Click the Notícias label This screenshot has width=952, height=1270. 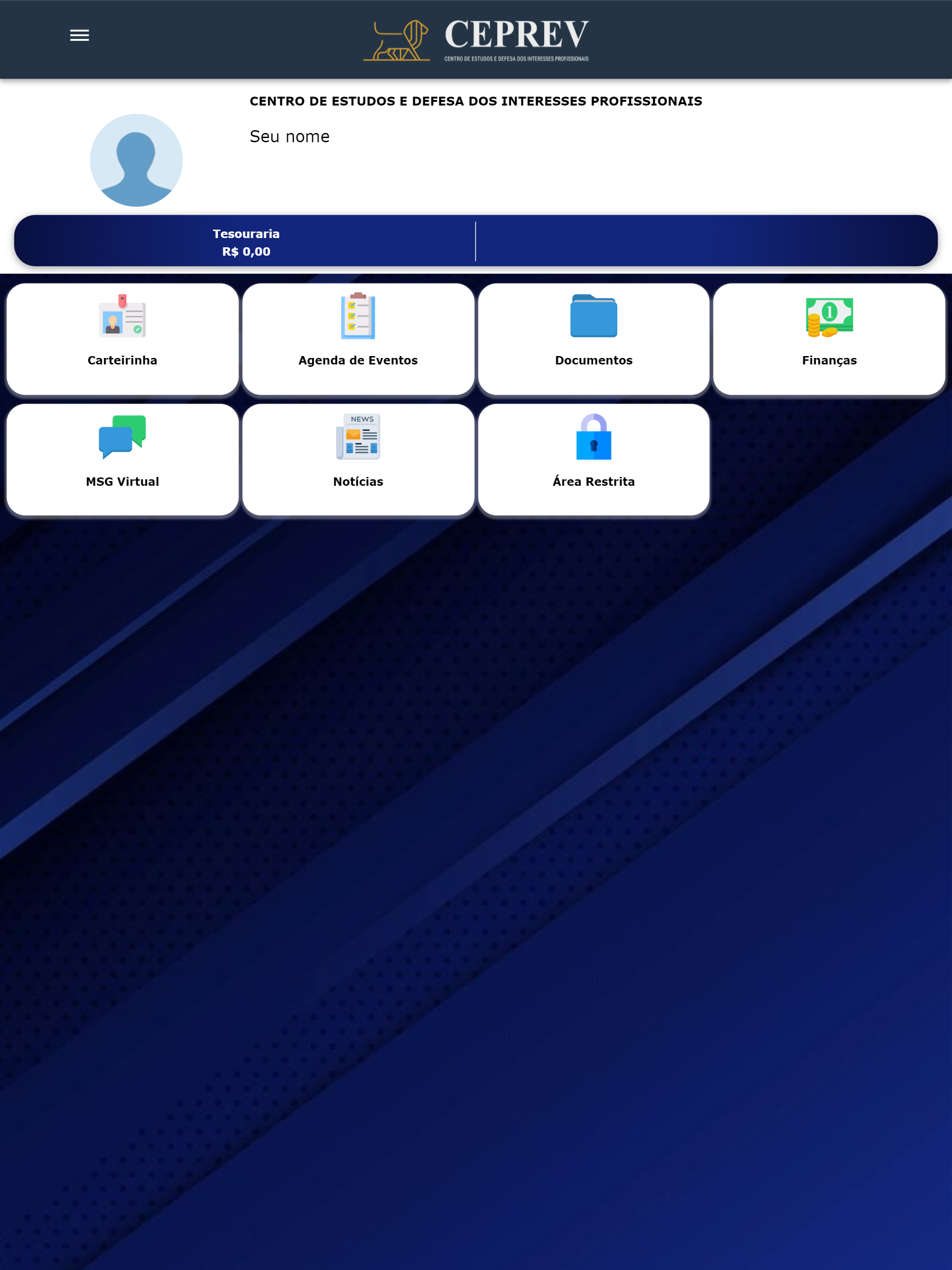(358, 482)
